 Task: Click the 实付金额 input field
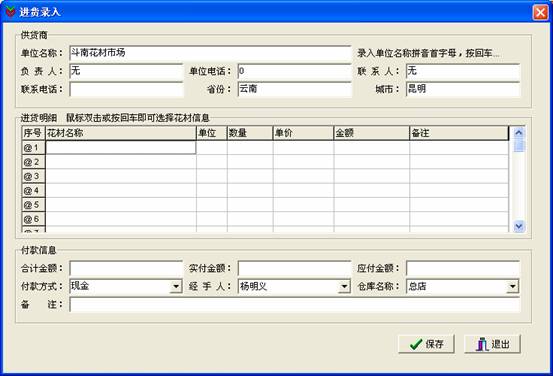[294, 268]
